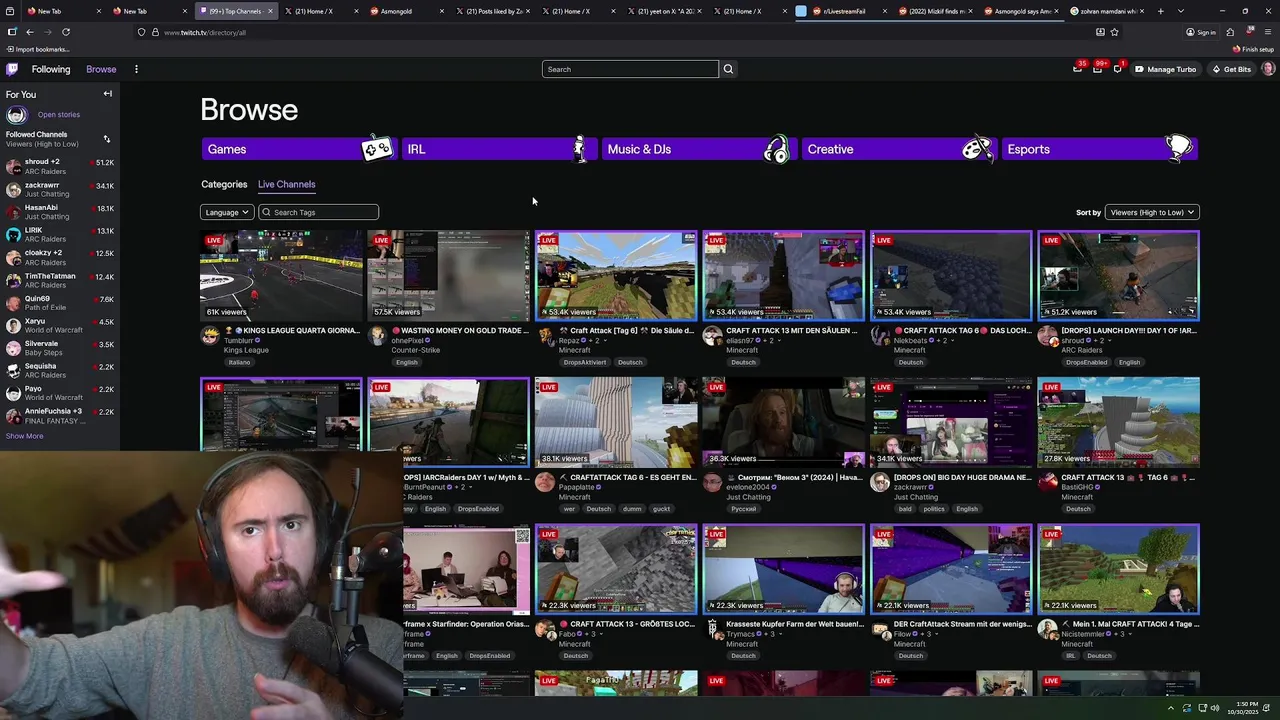Viewport: 1280px width, 720px height.
Task: Click the Tumblurr channel name
Action: click(238, 341)
